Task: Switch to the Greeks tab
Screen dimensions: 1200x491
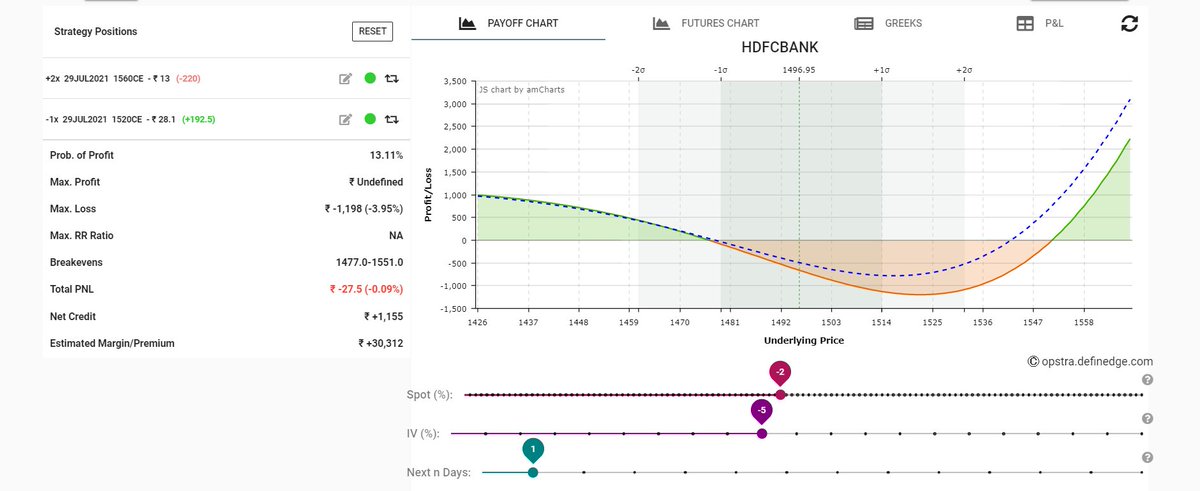Action: (889, 23)
